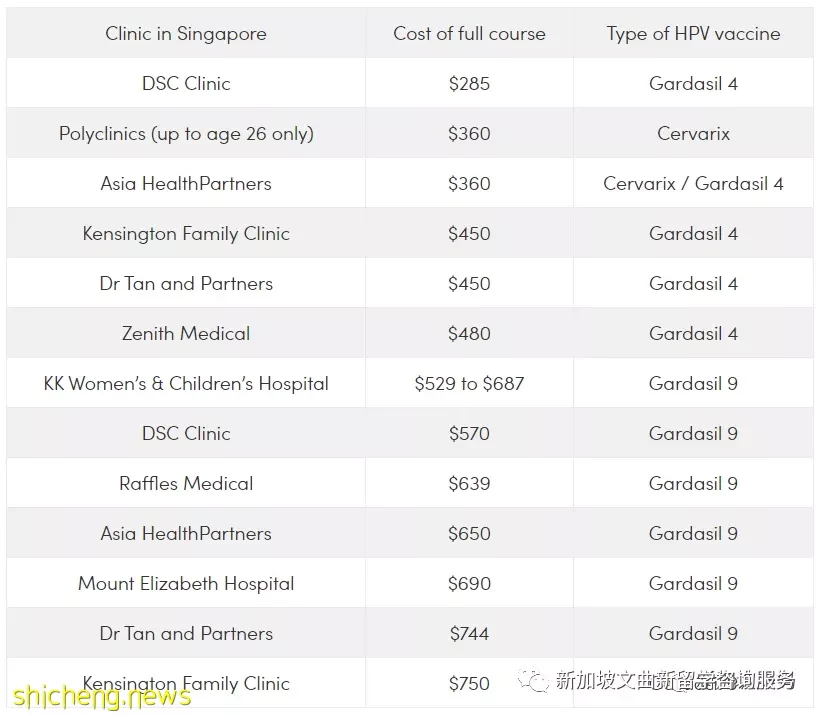Viewport: 822px width, 716px height.
Task: Click Gardasil 4 in the Dr Tan row
Action: [693, 284]
